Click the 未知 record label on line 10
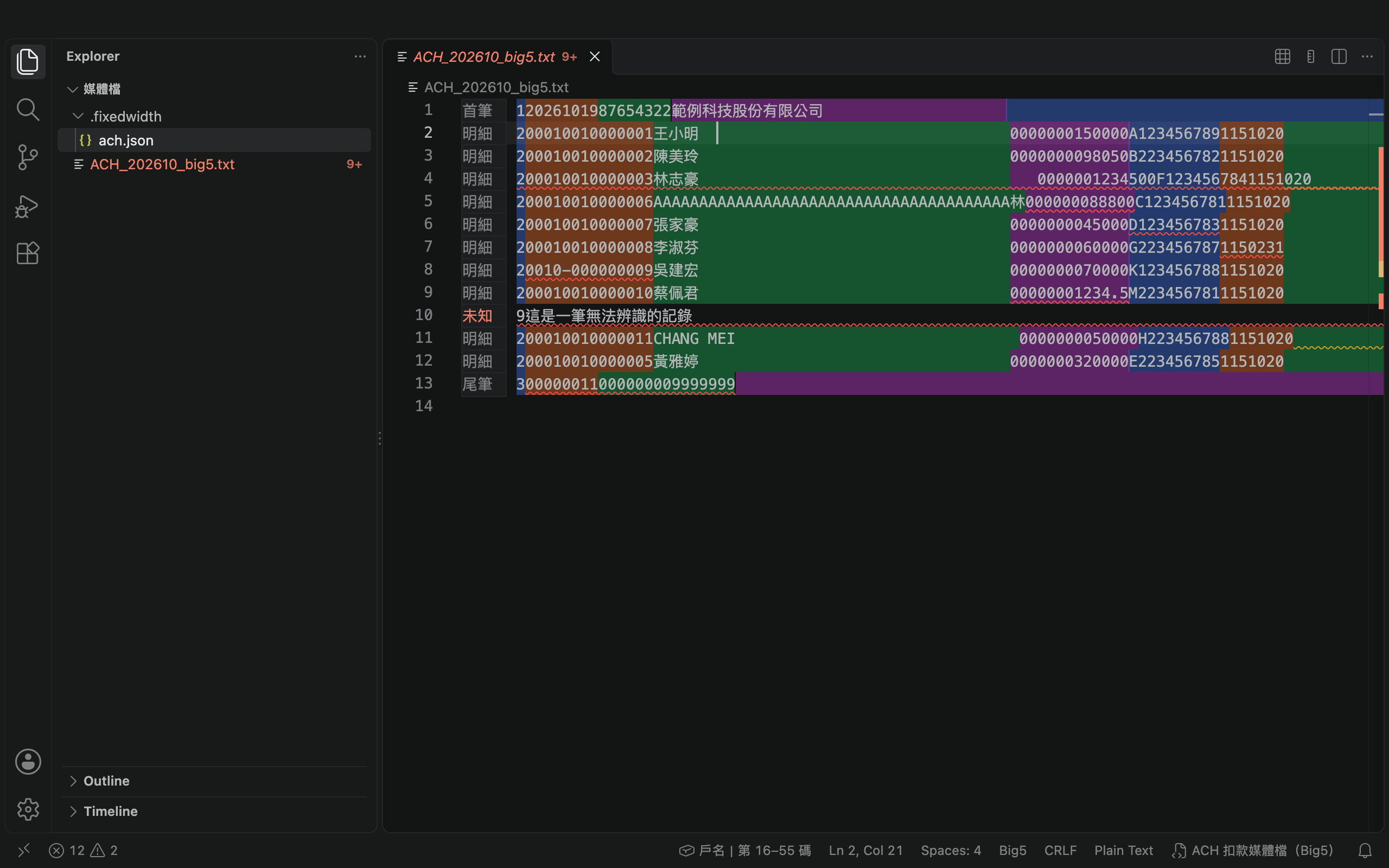This screenshot has height=868, width=1389. pos(477,316)
